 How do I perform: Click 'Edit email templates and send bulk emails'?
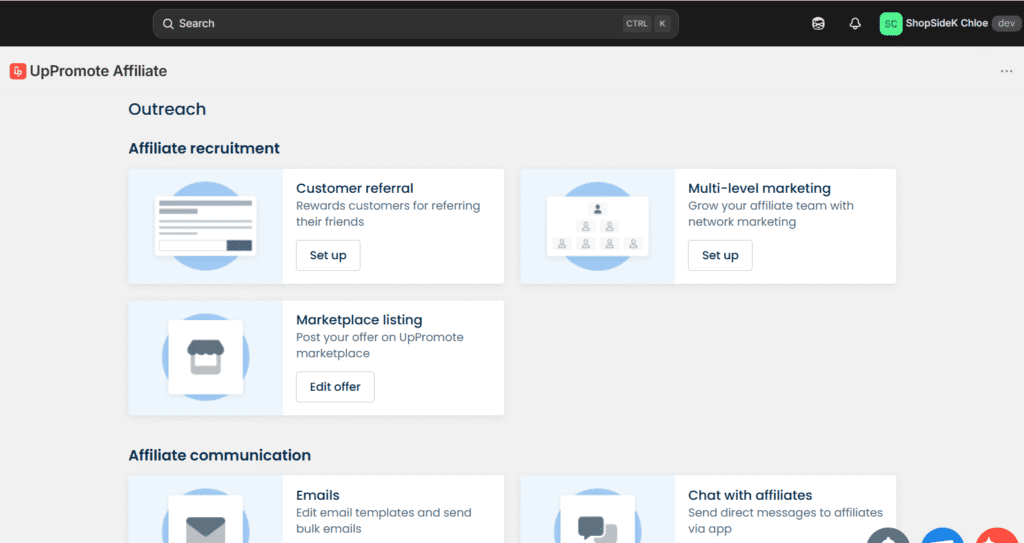383,521
